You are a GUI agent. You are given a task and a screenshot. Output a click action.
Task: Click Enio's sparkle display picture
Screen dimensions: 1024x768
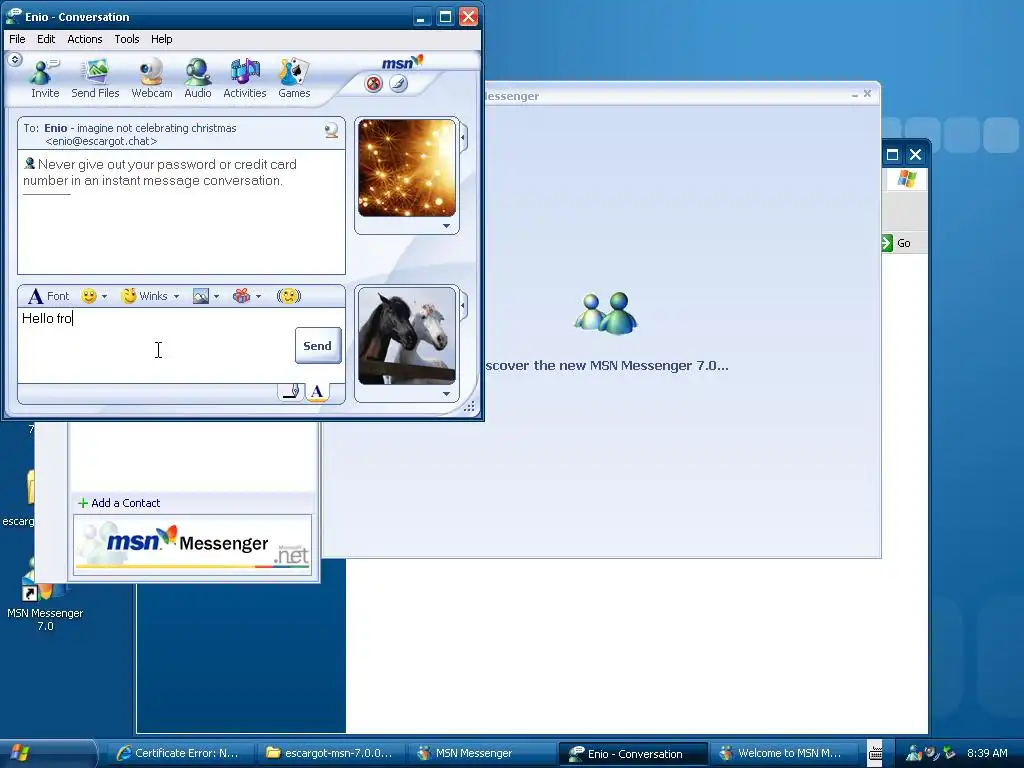tap(406, 168)
